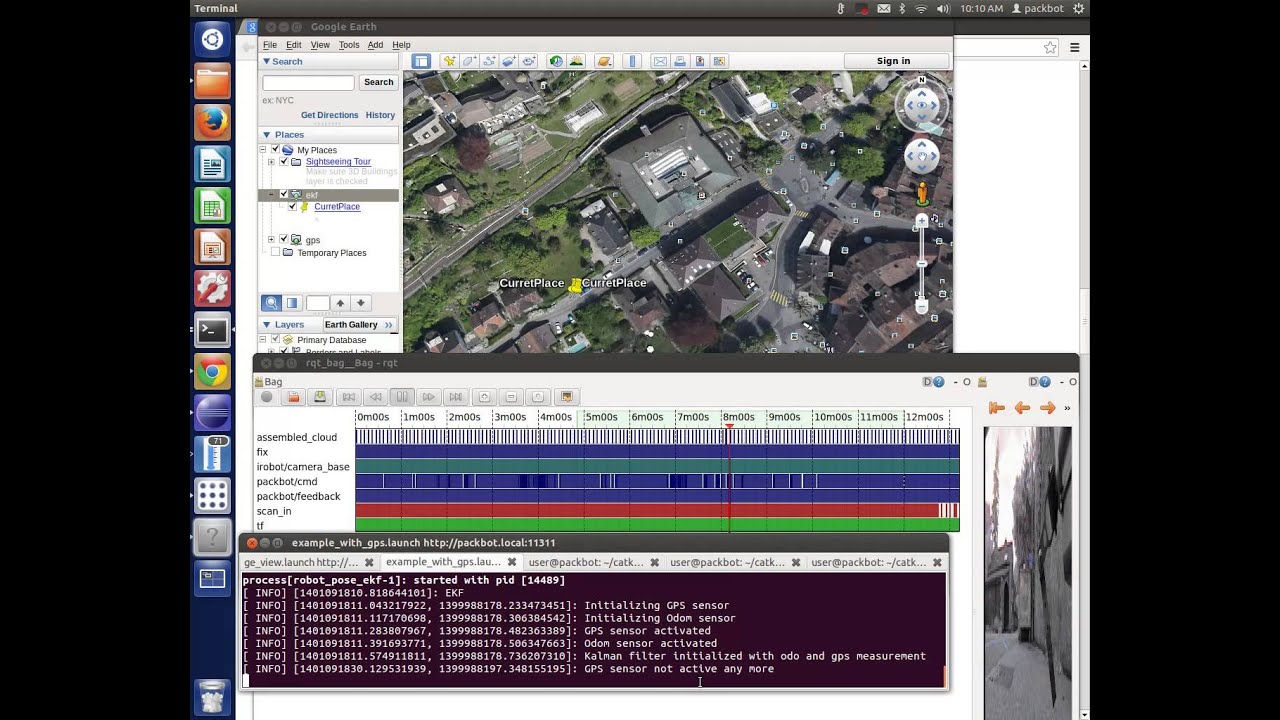This screenshot has height=720, width=1280.
Task: Open the File menu in Google Earth
Action: pos(270,45)
